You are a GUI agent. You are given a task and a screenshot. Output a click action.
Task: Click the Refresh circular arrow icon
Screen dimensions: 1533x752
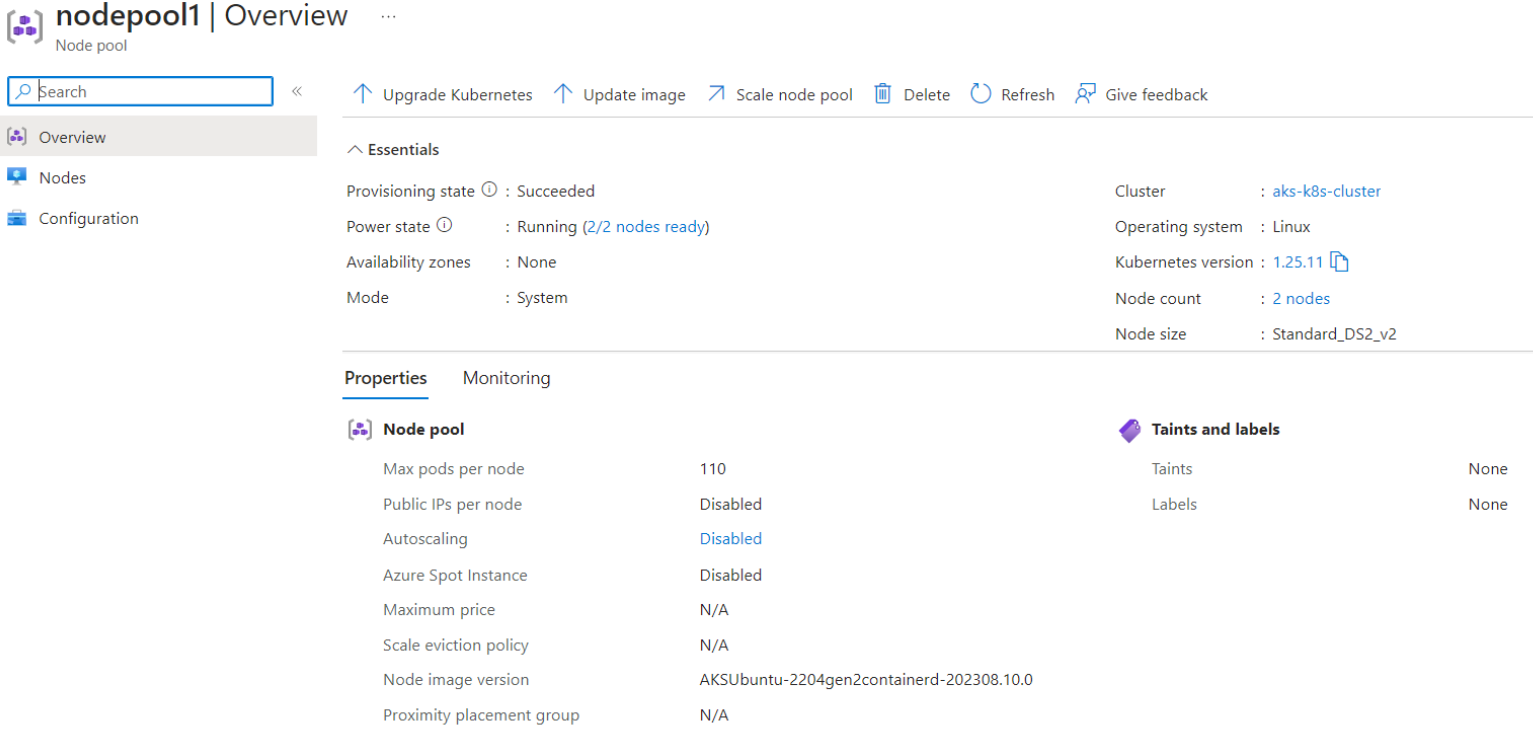coord(980,94)
